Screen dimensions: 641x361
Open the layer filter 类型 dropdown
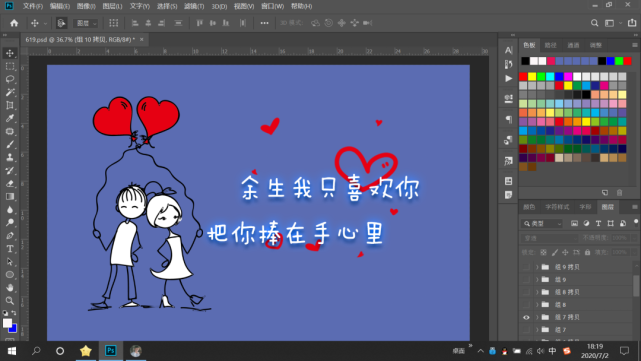[542, 224]
